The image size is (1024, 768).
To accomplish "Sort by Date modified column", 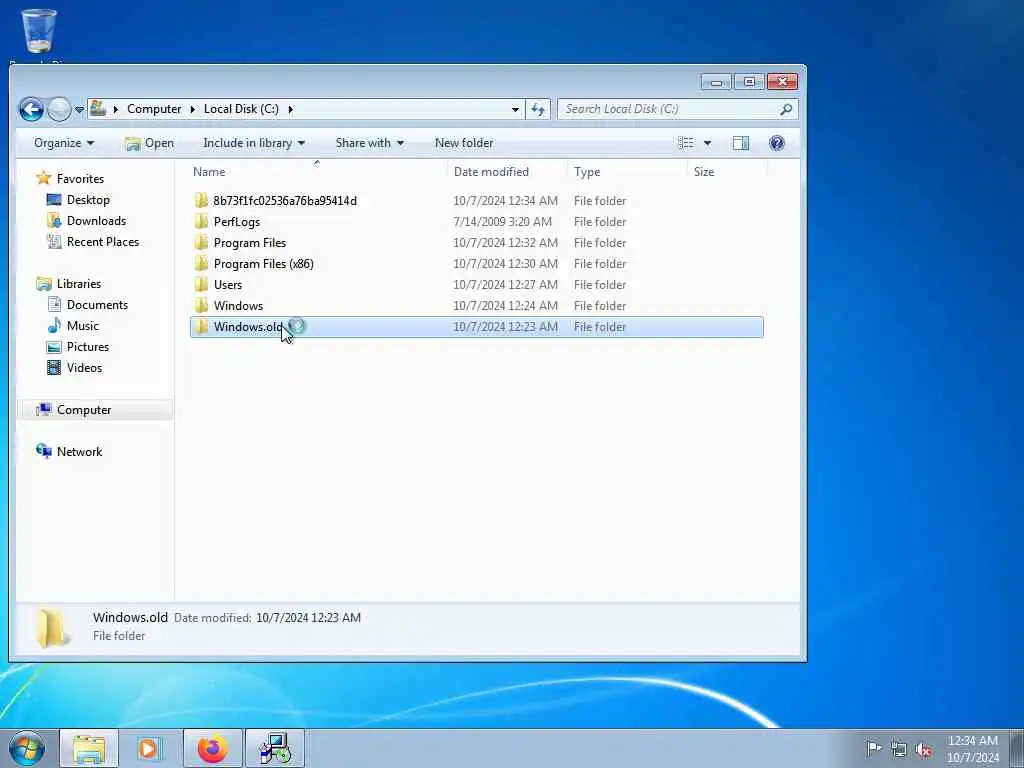I will click(507, 172).
